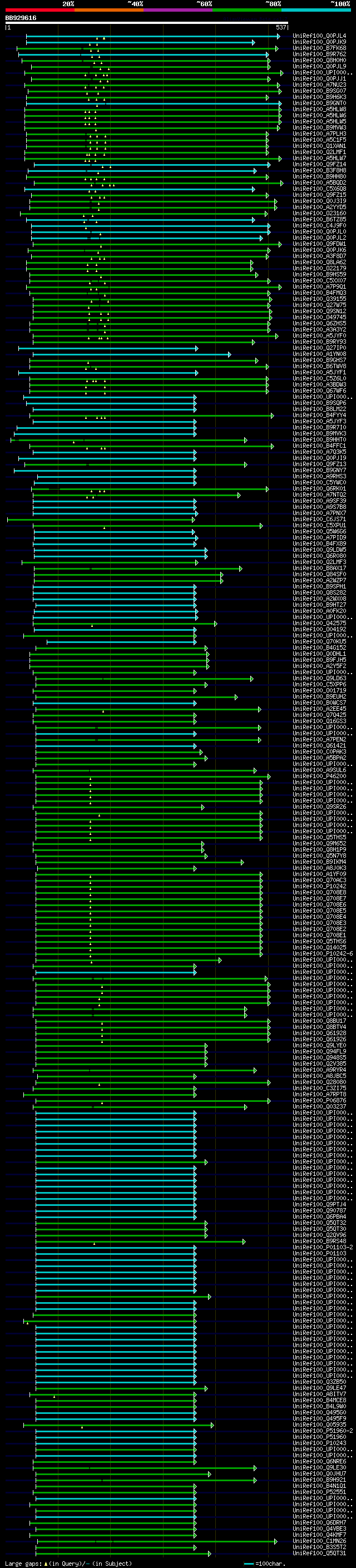Select label UniRef100_A1YN08

(x=319, y=354)
